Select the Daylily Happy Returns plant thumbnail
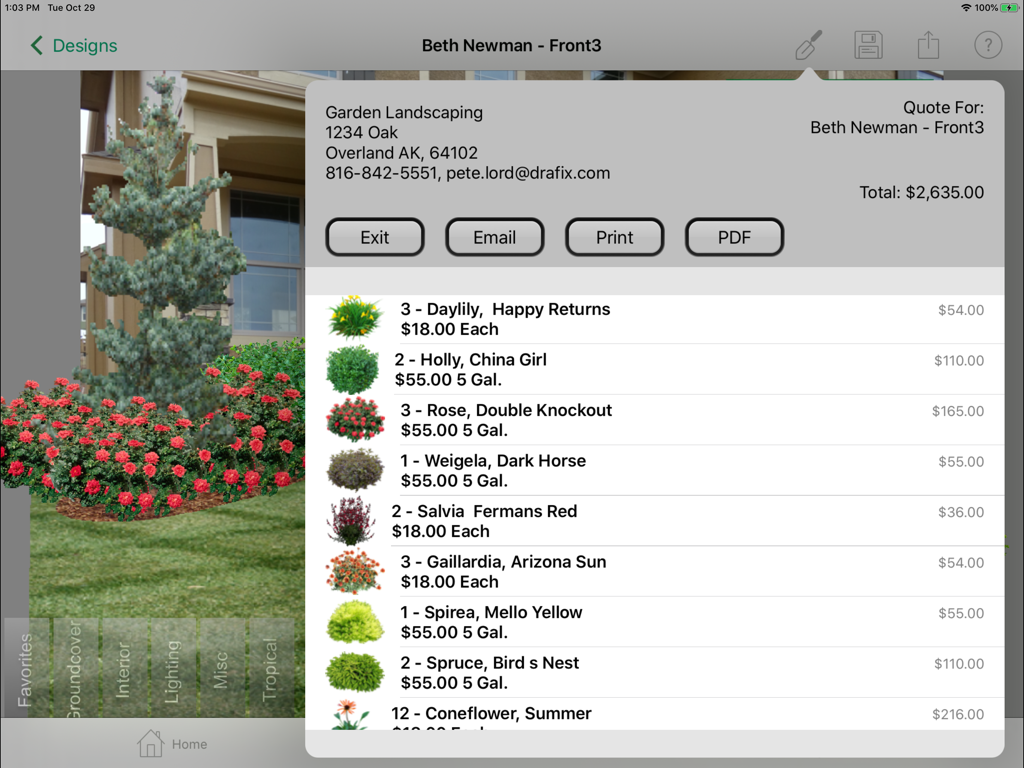 354,318
